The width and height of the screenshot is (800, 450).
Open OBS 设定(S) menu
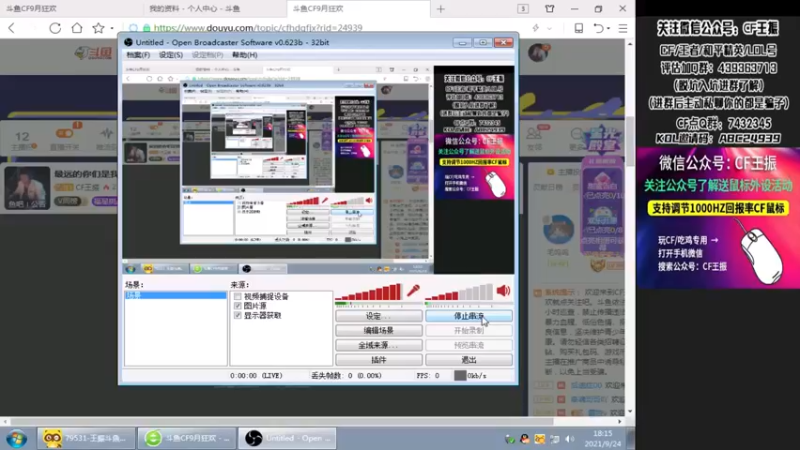pos(170,55)
